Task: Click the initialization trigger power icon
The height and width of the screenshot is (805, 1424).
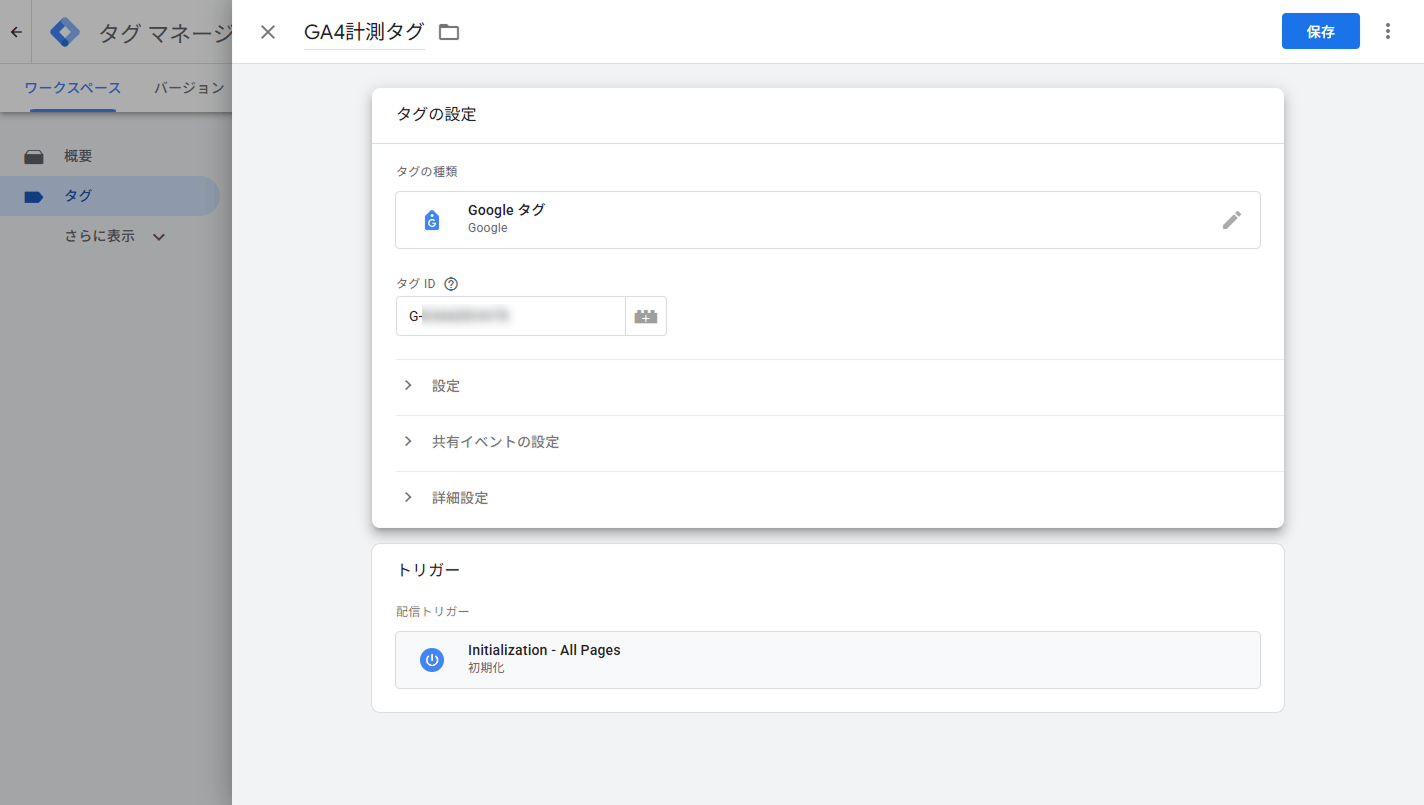Action: pyautogui.click(x=432, y=660)
